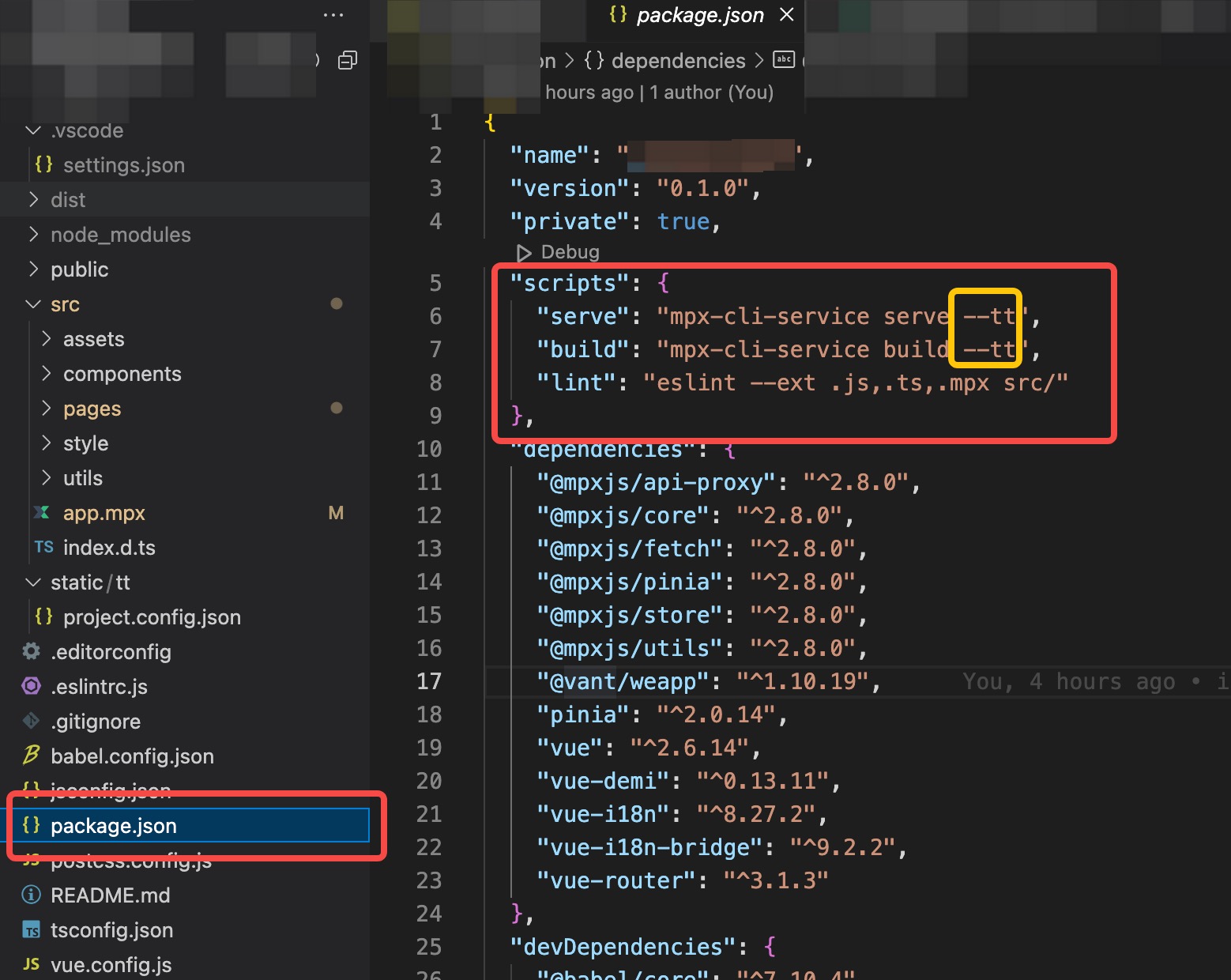Click the braces icon in package.json tab

[x=618, y=14]
